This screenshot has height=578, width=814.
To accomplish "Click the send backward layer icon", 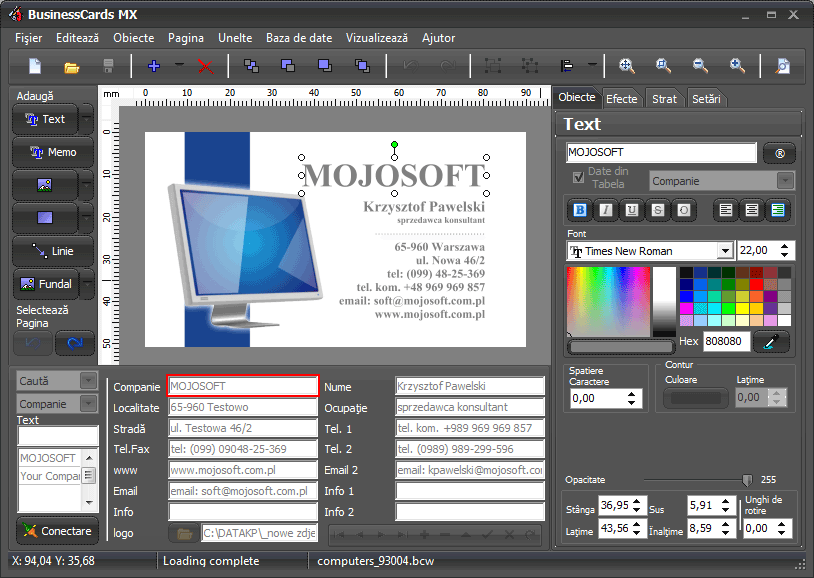I will [288, 66].
